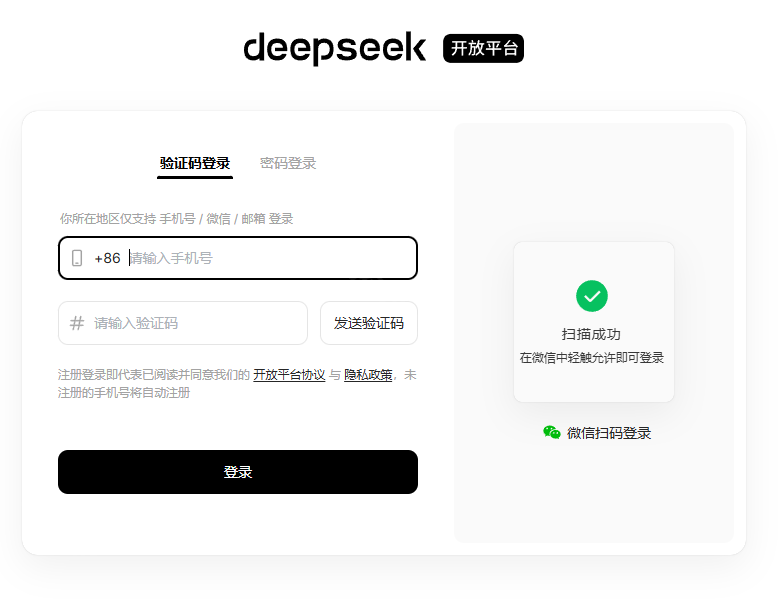Click the 微信扫码登录 label

[609, 433]
